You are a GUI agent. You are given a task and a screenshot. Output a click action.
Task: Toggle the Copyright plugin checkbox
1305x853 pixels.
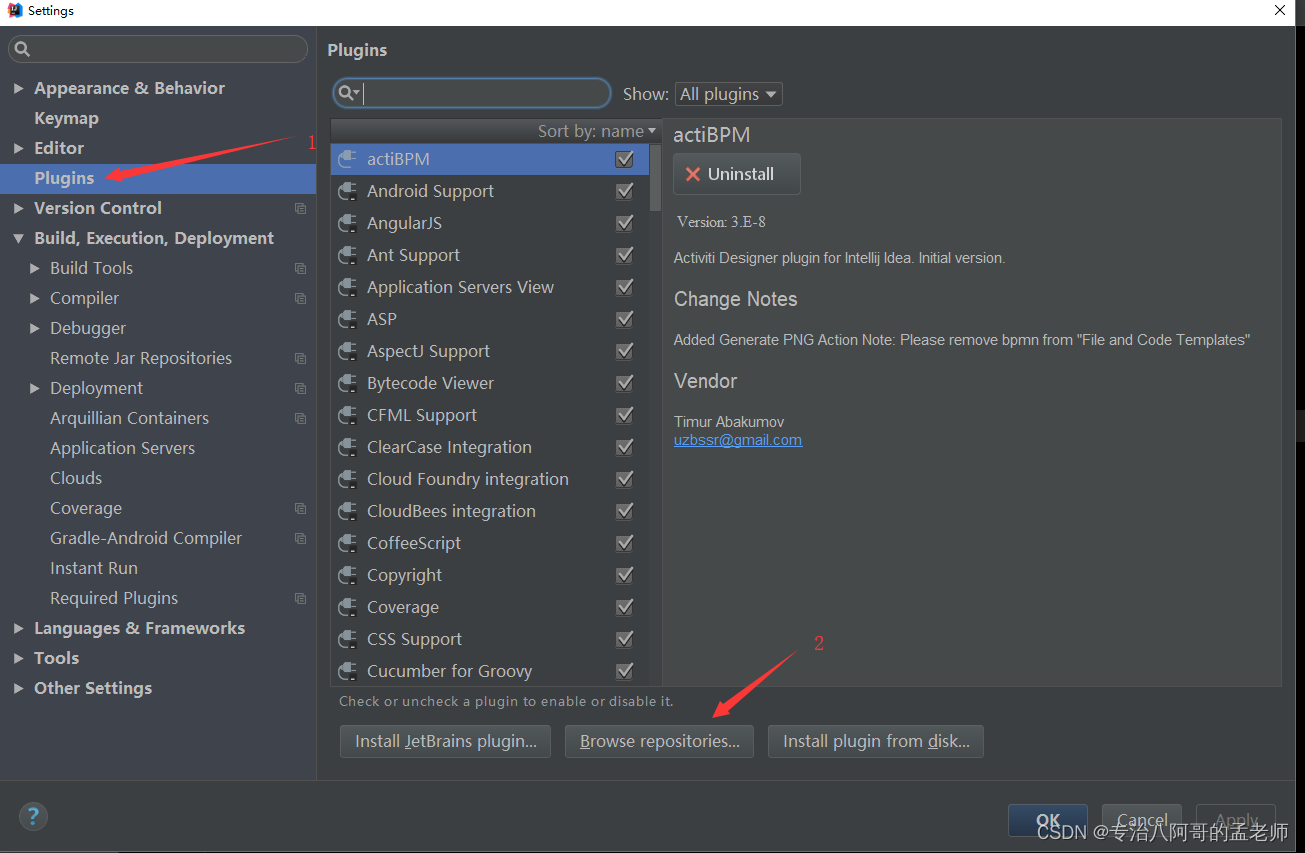point(625,575)
